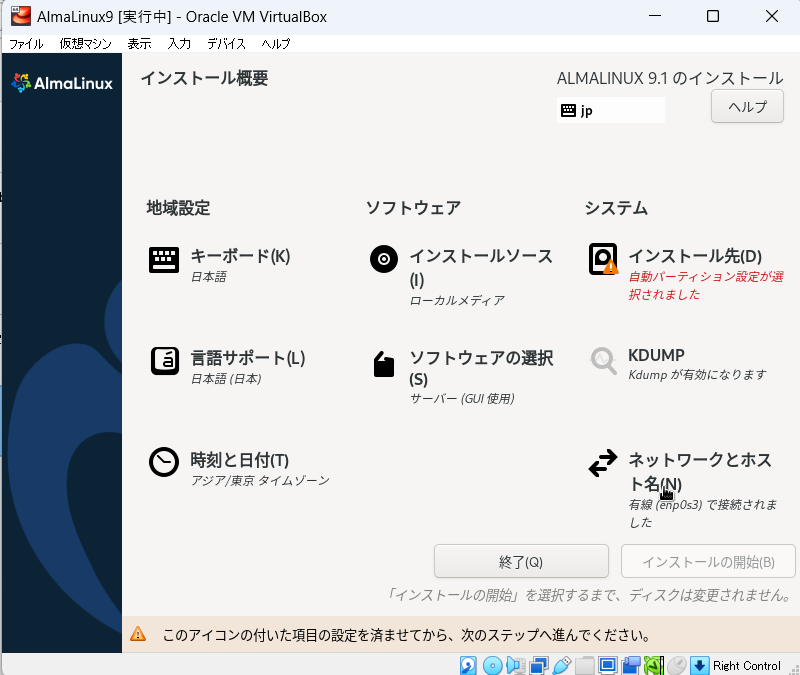Viewport: 800px width, 675px height.
Task: Click the VirtualBox window title icon
Action: point(21,16)
